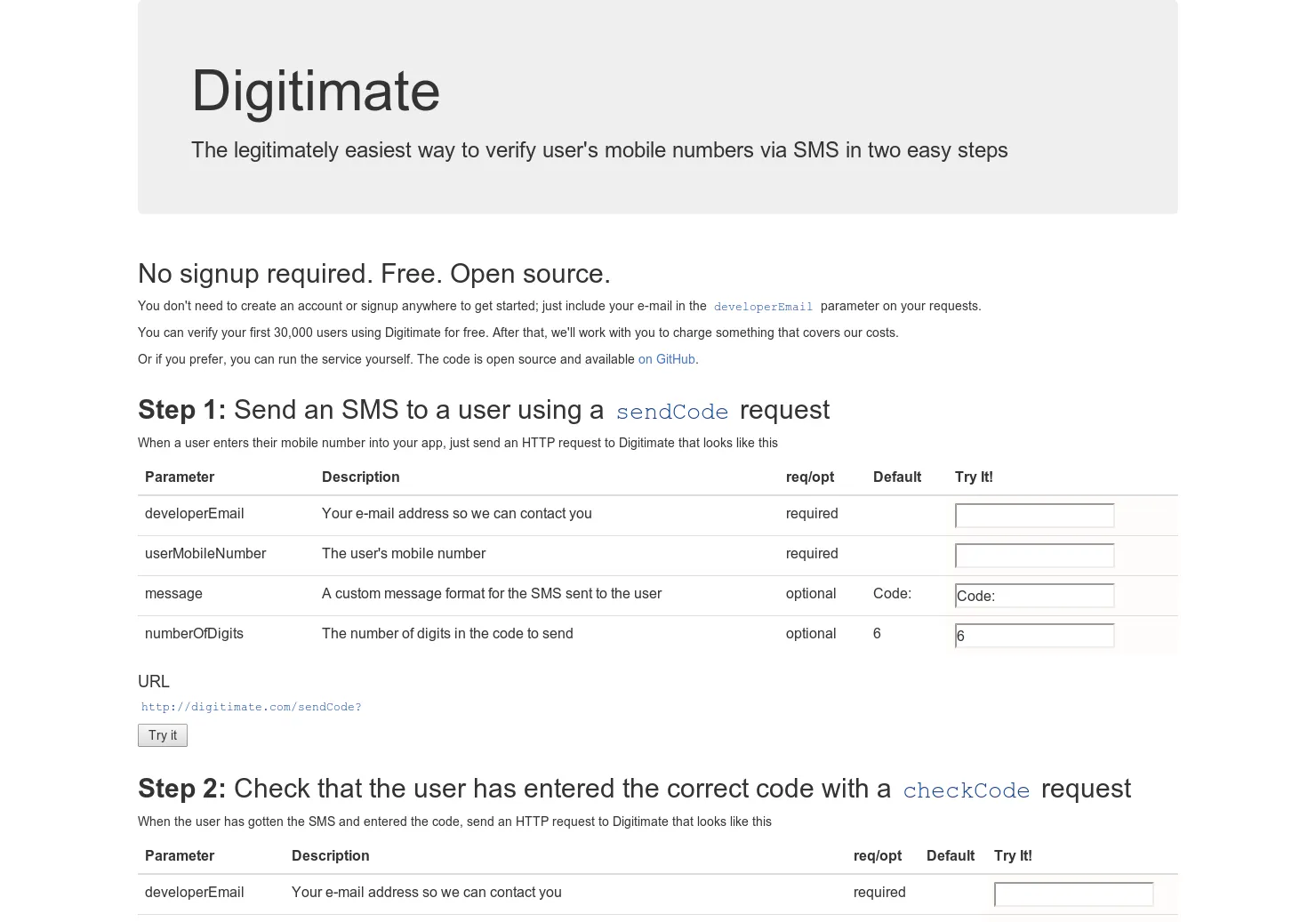Click the 'URL' label
The height and width of the screenshot is (922, 1316).
pyautogui.click(x=154, y=682)
